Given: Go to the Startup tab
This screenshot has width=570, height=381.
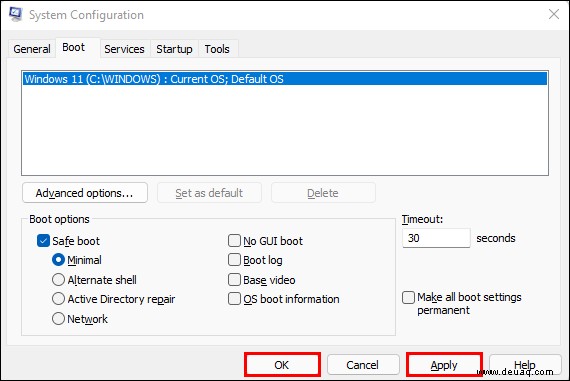Looking at the screenshot, I should pos(174,49).
